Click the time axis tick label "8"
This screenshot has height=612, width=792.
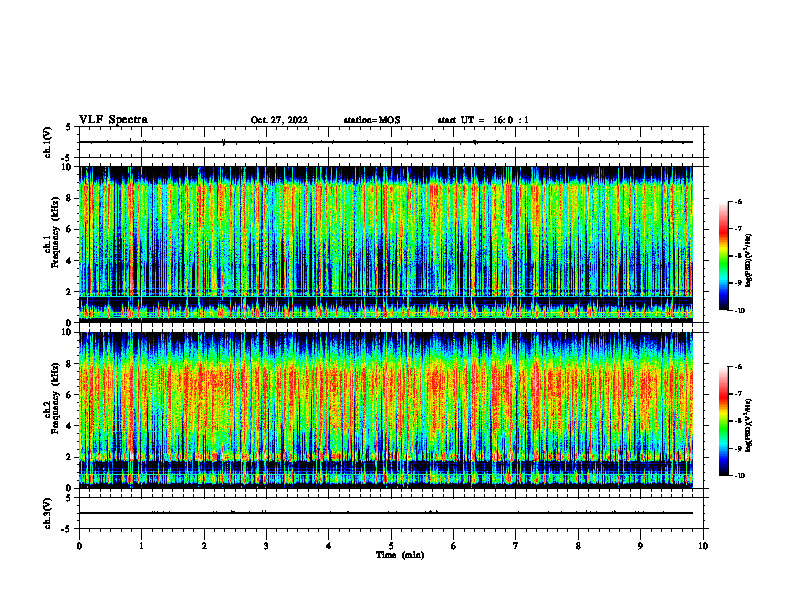pos(578,546)
